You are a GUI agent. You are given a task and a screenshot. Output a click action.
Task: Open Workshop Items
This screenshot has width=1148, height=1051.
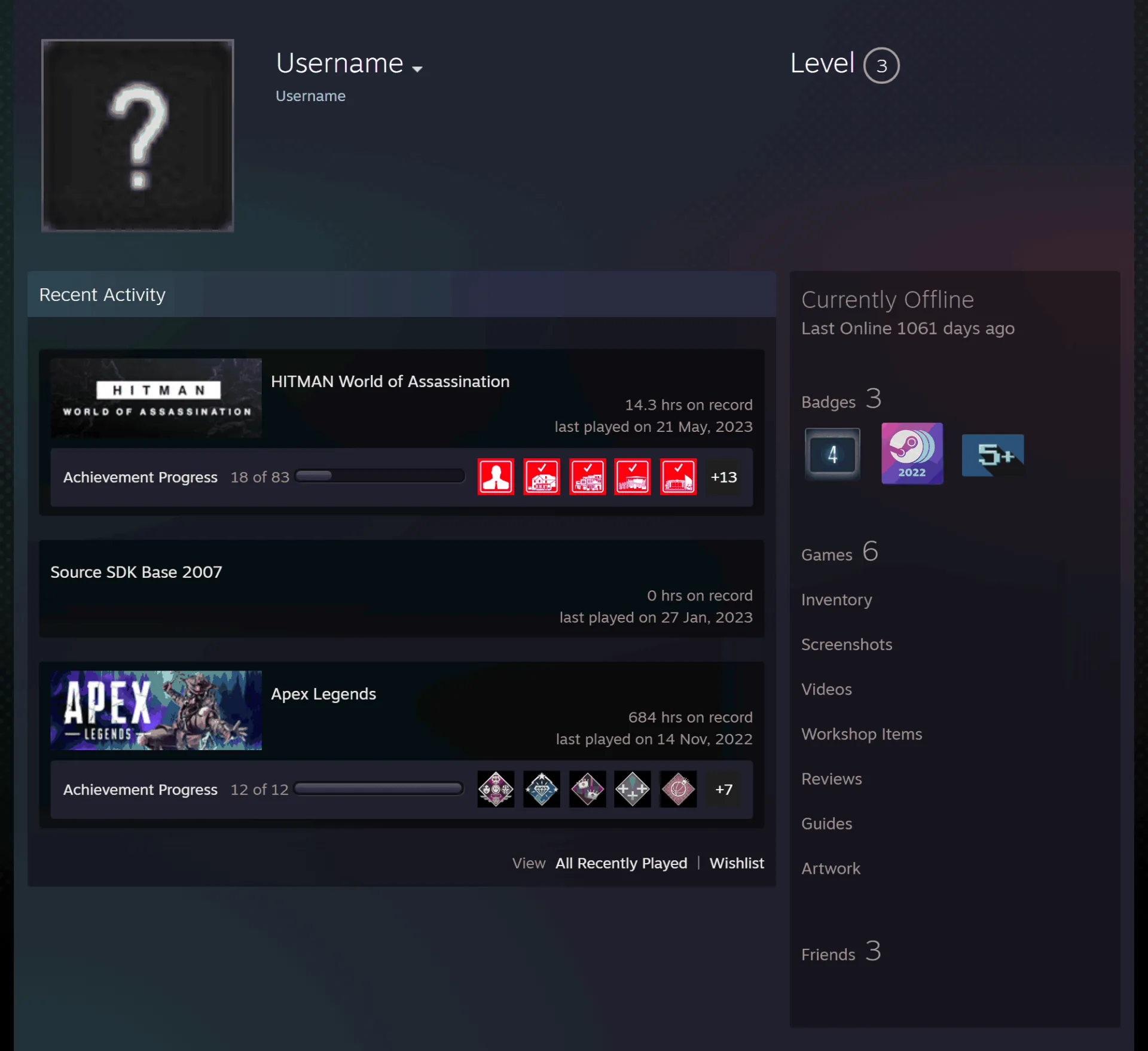pyautogui.click(x=862, y=734)
